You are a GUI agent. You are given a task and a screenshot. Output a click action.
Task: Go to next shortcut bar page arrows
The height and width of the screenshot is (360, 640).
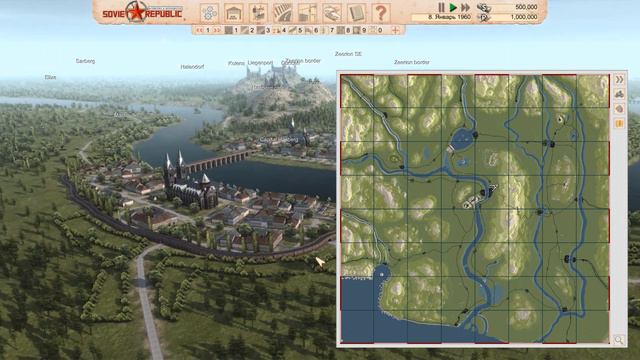click(217, 30)
